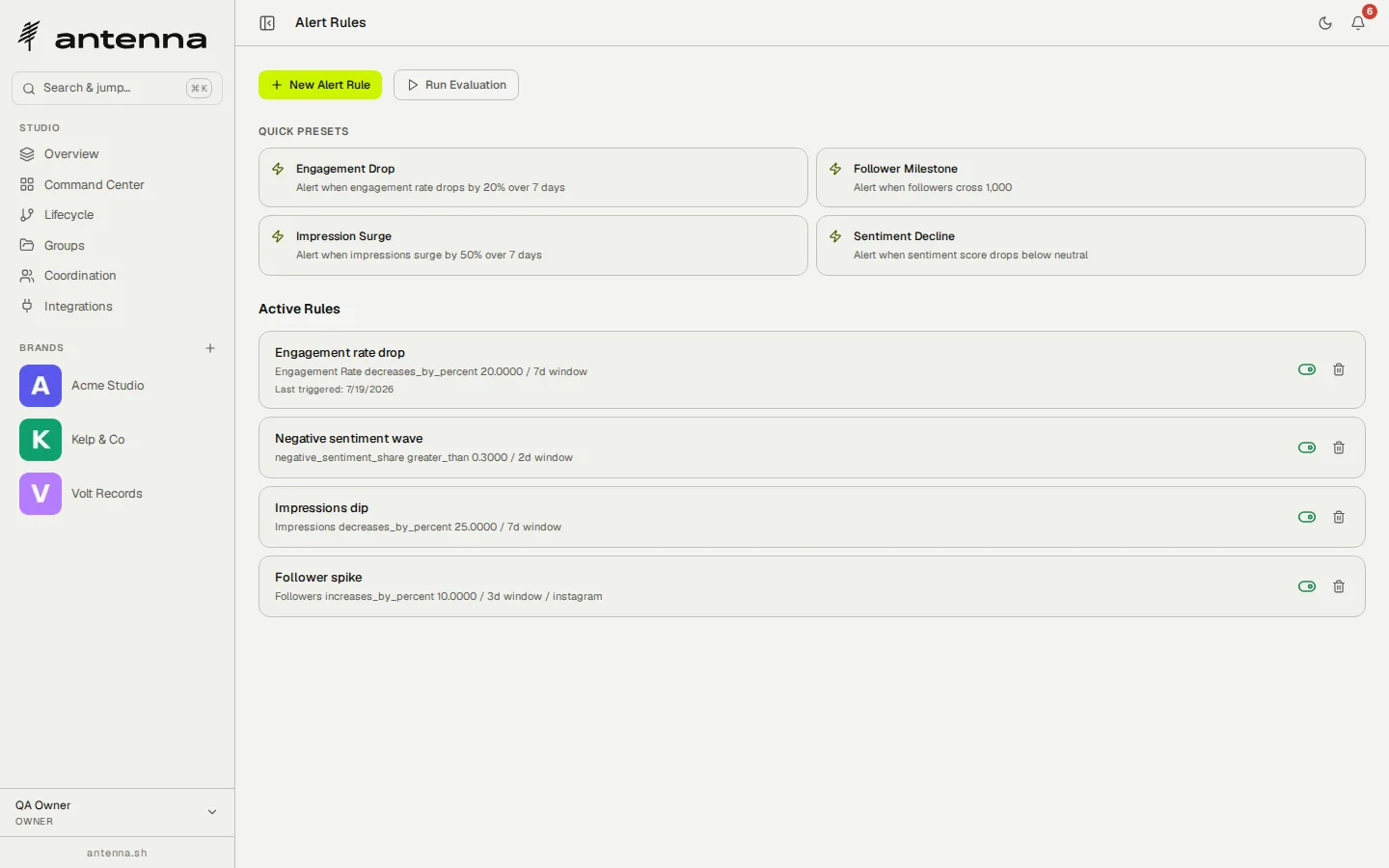Delete the Follower spike rule
Image resolution: width=1389 pixels, height=868 pixels.
pyautogui.click(x=1339, y=586)
